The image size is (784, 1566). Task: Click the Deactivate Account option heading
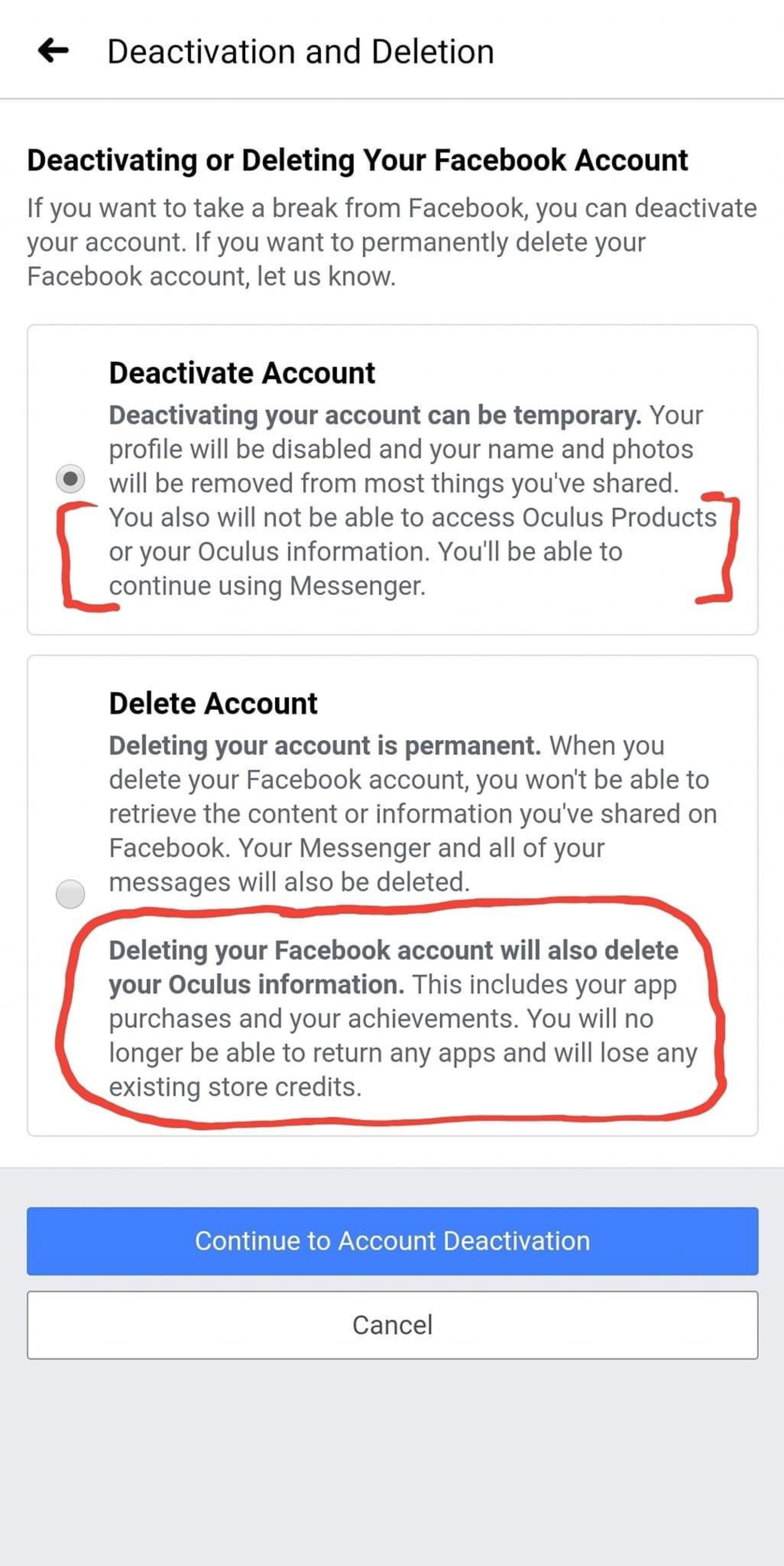(242, 373)
